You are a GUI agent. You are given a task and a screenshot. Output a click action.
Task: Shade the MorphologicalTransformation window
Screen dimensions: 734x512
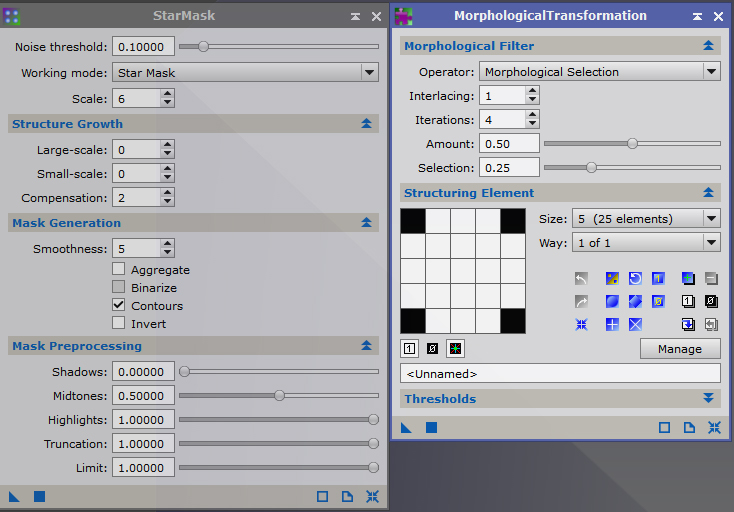tap(697, 16)
